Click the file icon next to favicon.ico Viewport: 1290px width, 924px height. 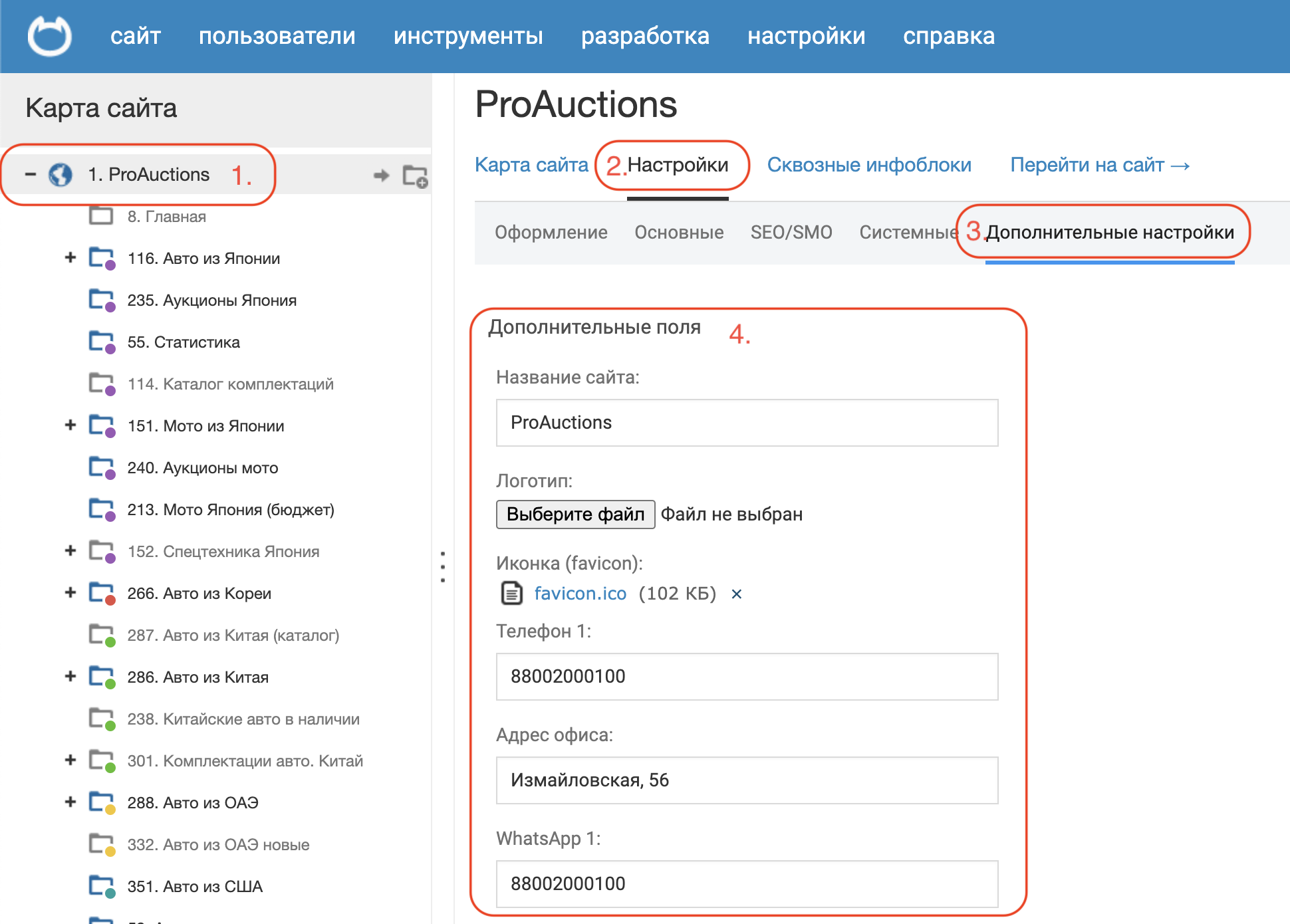pyautogui.click(x=511, y=593)
